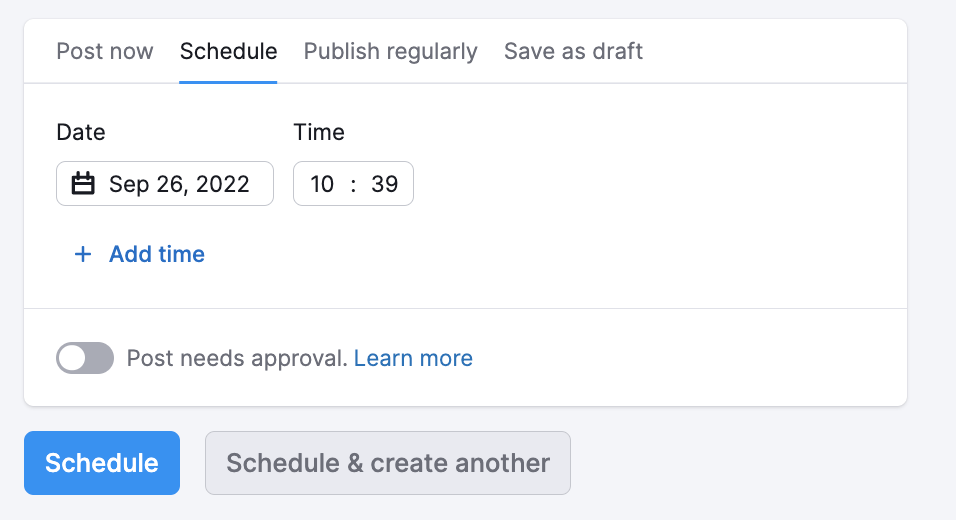The height and width of the screenshot is (520, 956).
Task: Click the Date field label
Action: pyautogui.click(x=80, y=132)
